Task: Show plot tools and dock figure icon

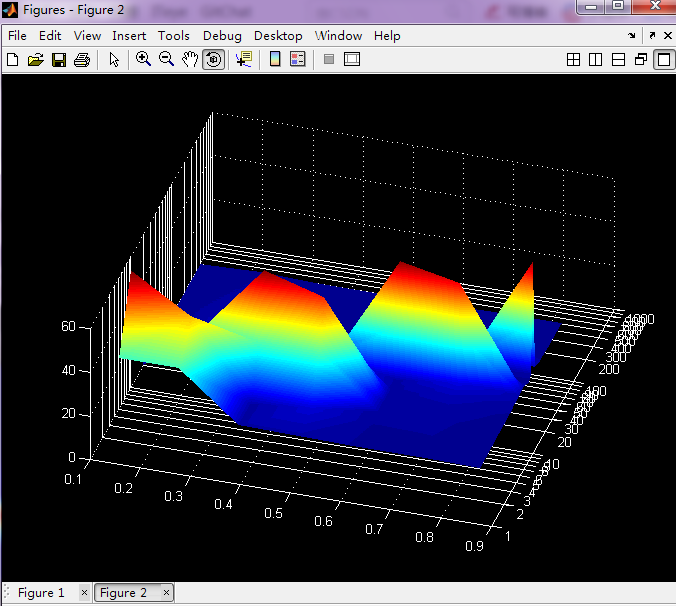Action: pos(352,59)
